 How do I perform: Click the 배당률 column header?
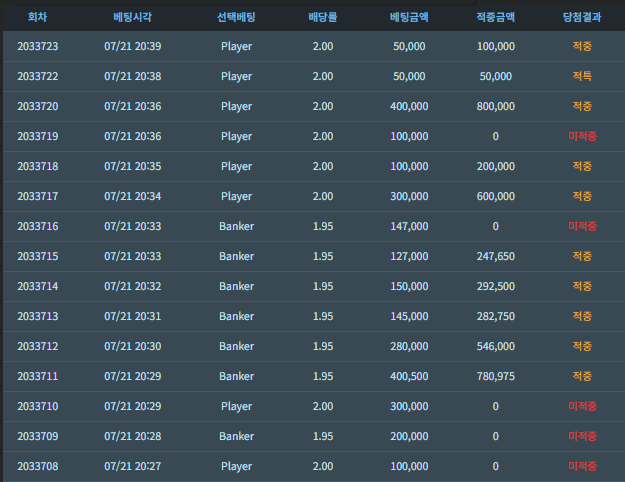(x=322, y=17)
